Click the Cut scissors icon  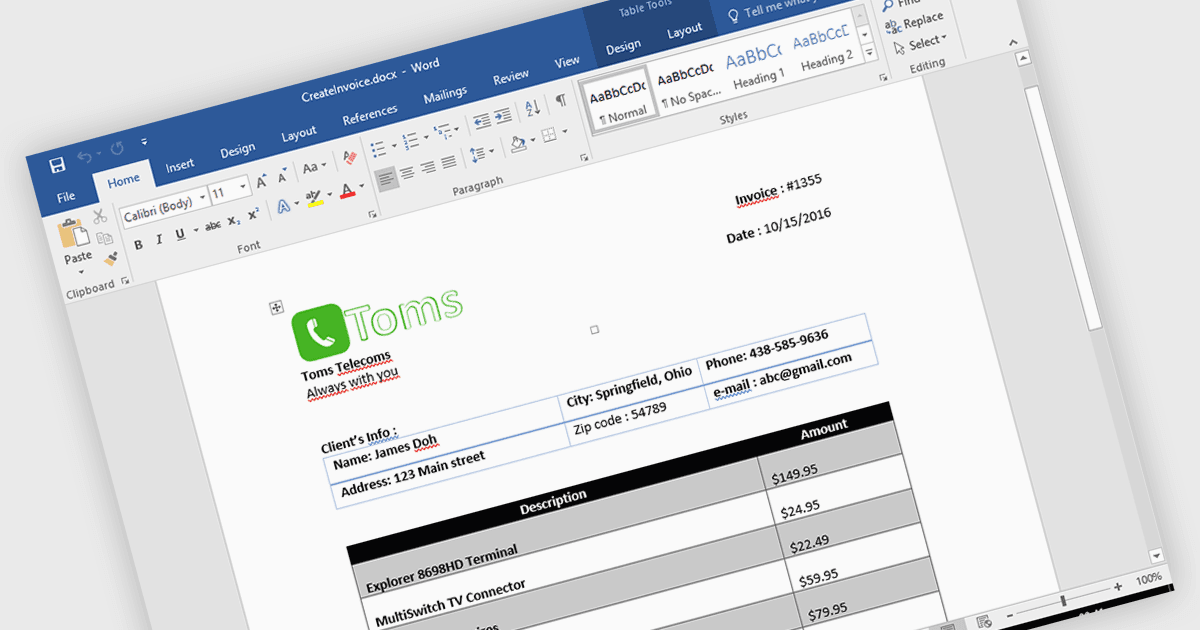point(99,216)
